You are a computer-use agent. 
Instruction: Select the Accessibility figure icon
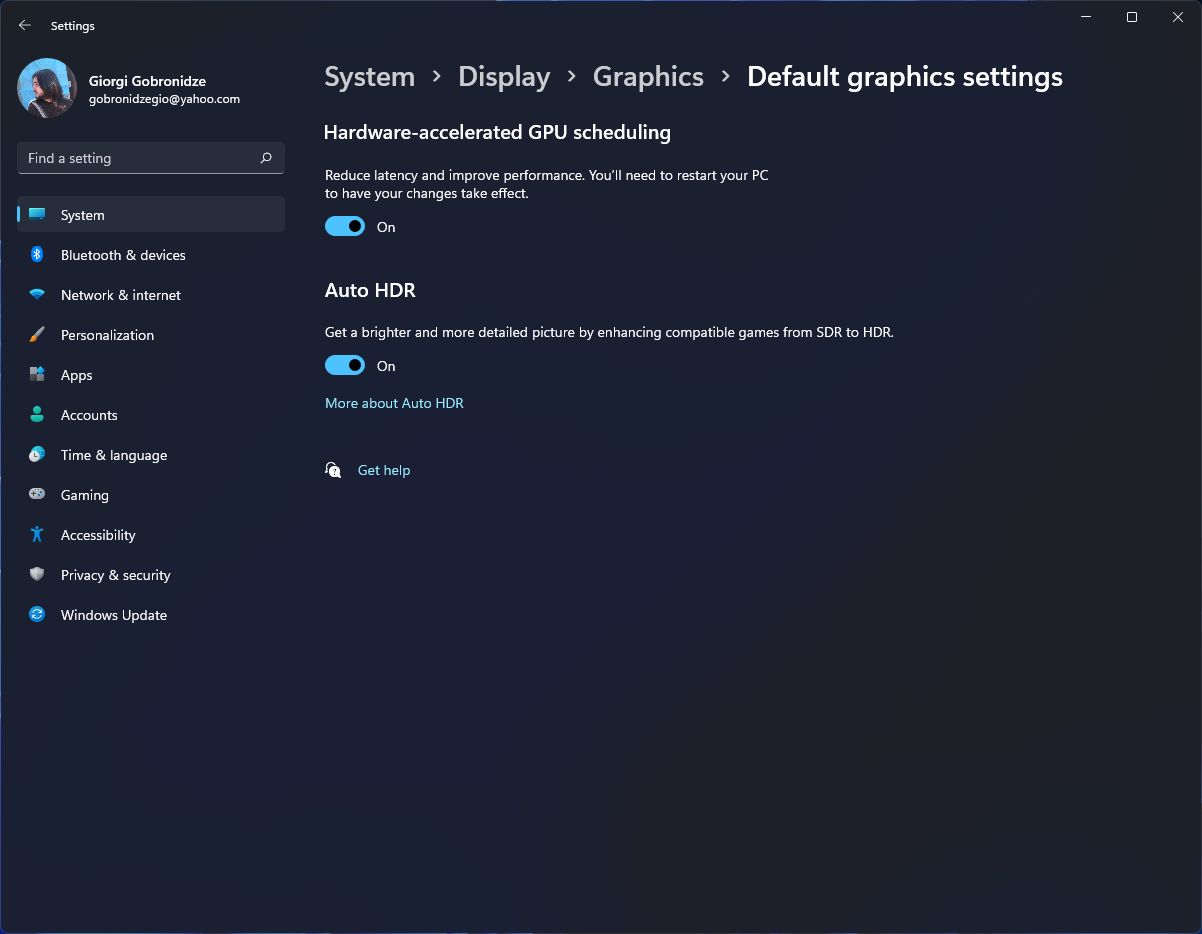37,535
